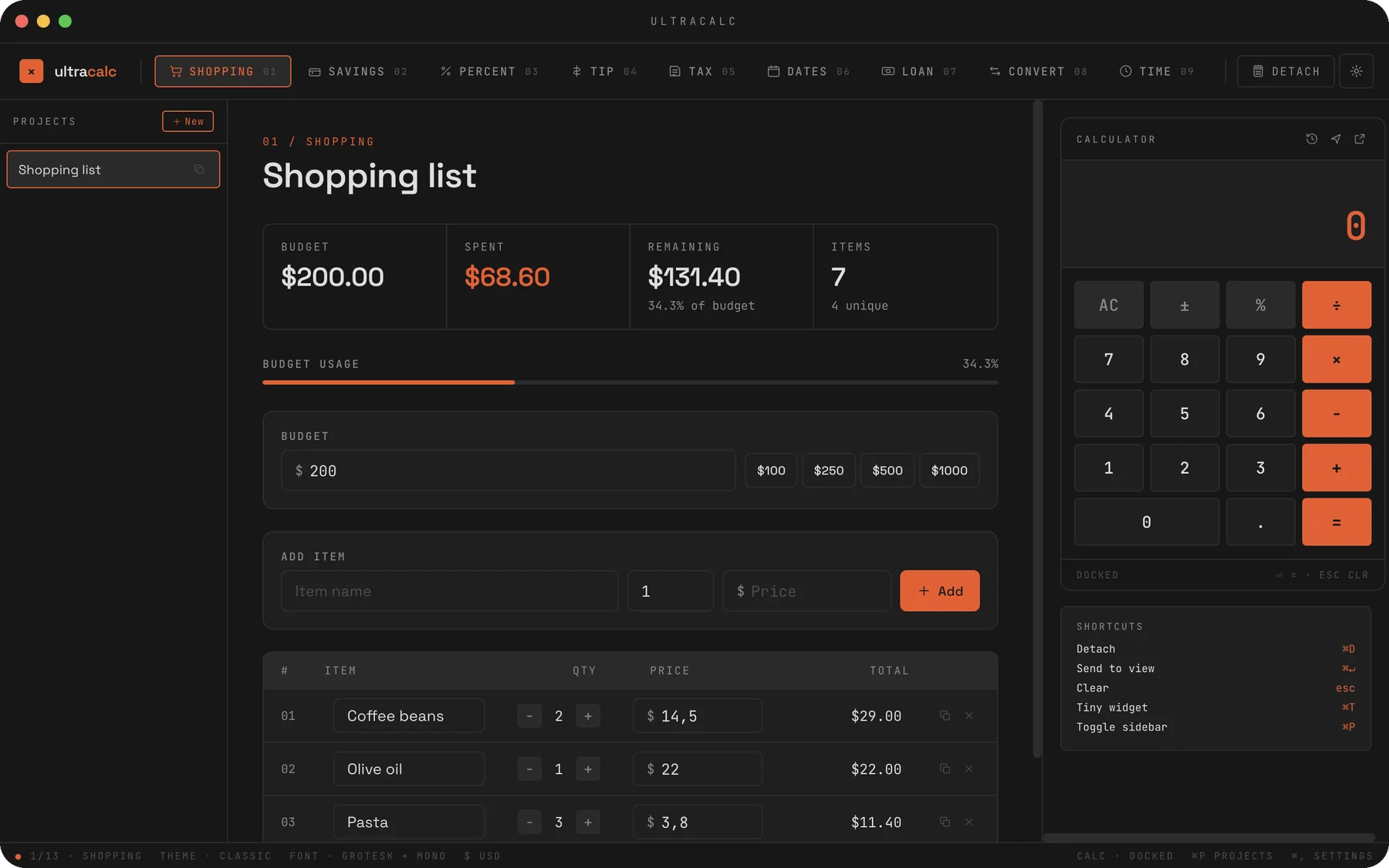Remove the Olive oil row
The image size is (1389, 868).
coord(968,768)
